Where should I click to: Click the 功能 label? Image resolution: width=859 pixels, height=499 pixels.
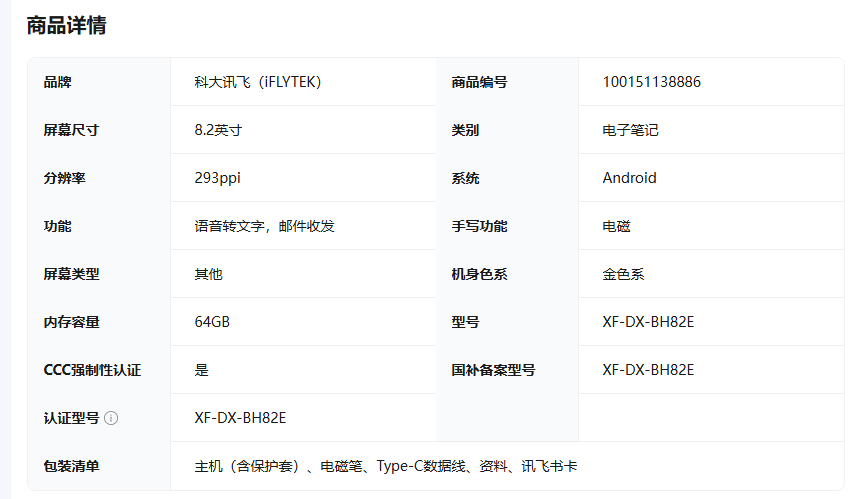58,226
